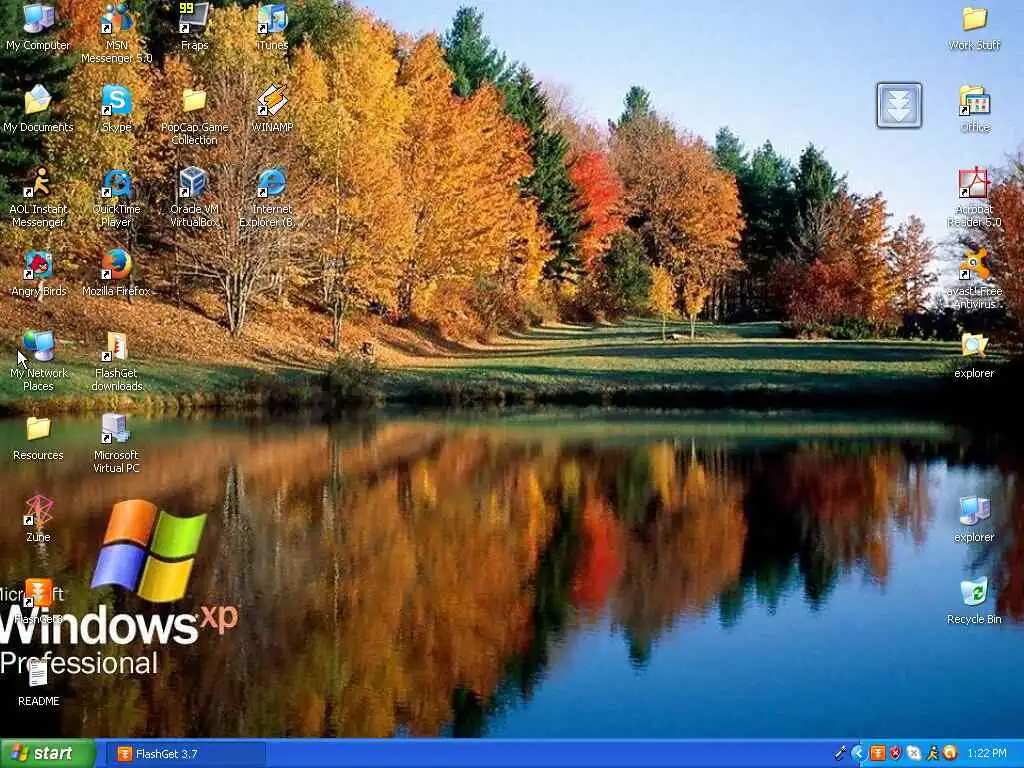Launch Acrobat Reader 5.0 shortcut
The height and width of the screenshot is (768, 1024).
(x=974, y=197)
